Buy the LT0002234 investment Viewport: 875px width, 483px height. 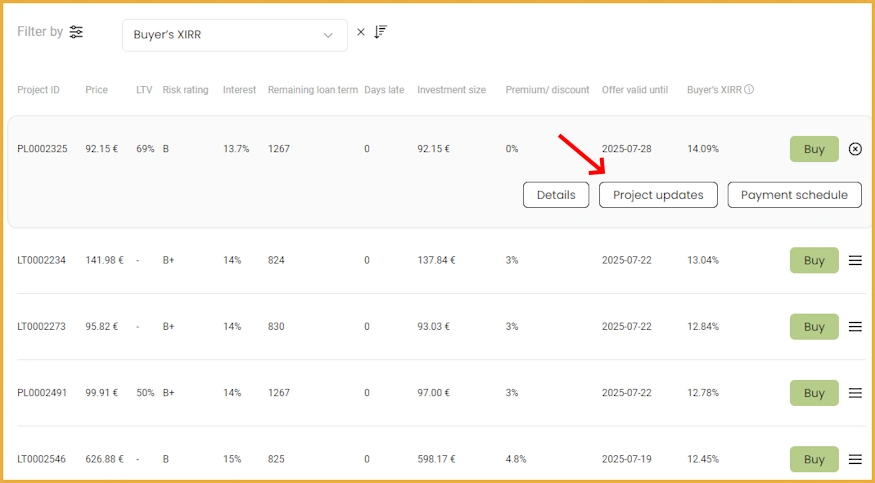[814, 260]
